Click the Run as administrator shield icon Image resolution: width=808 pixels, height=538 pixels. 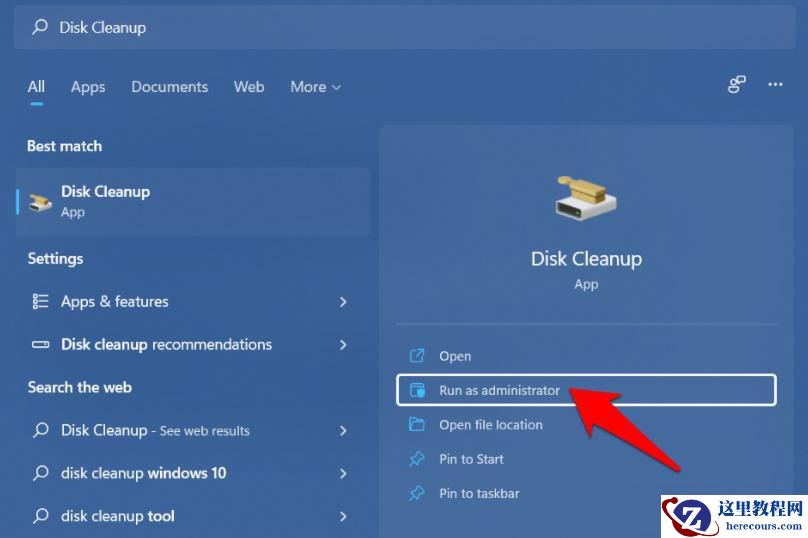417,390
